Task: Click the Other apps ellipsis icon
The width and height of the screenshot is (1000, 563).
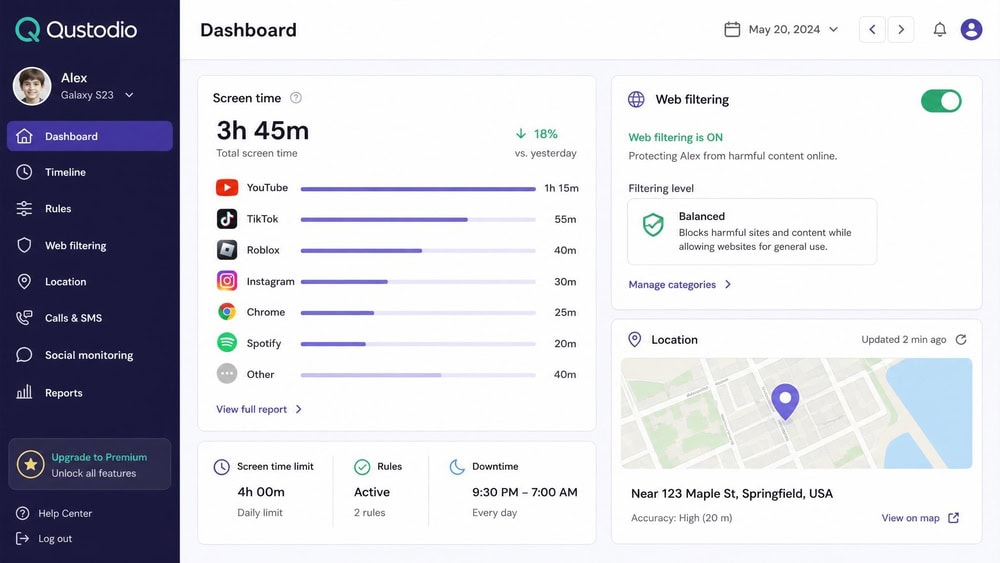Action: [227, 374]
